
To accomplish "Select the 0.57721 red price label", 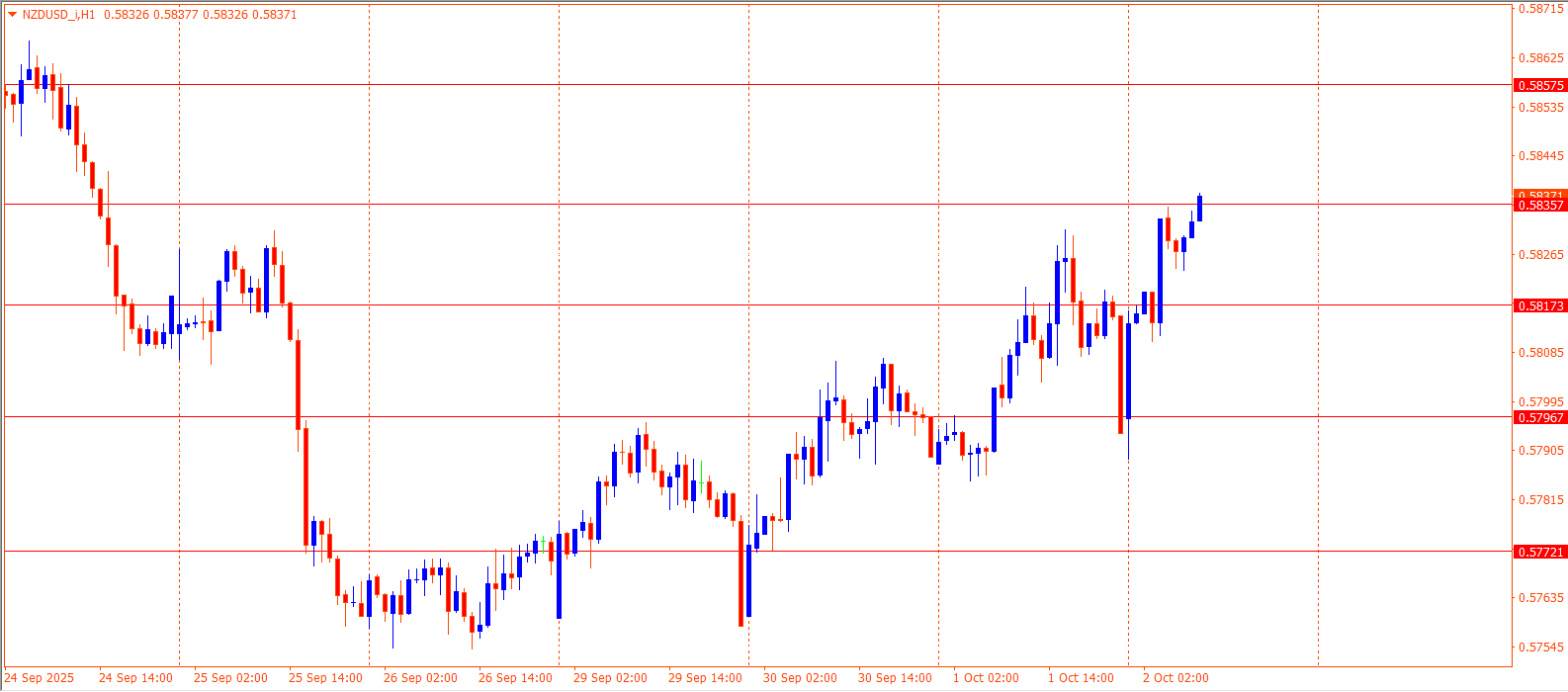I will coord(1540,553).
